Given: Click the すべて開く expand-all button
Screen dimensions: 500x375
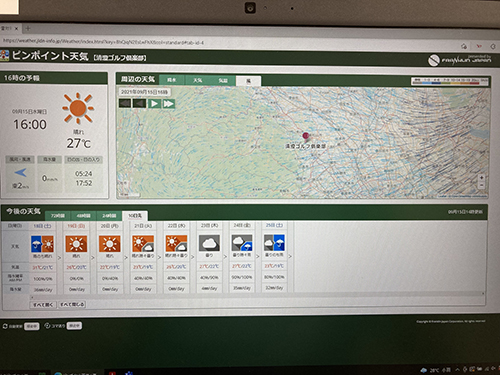Looking at the screenshot, I should coord(43,305).
